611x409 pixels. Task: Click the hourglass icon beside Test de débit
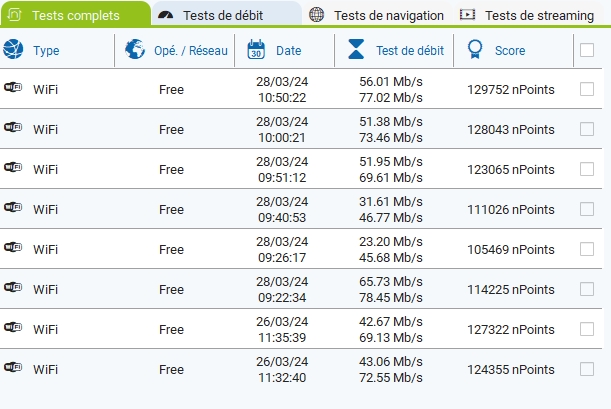[x=356, y=50]
